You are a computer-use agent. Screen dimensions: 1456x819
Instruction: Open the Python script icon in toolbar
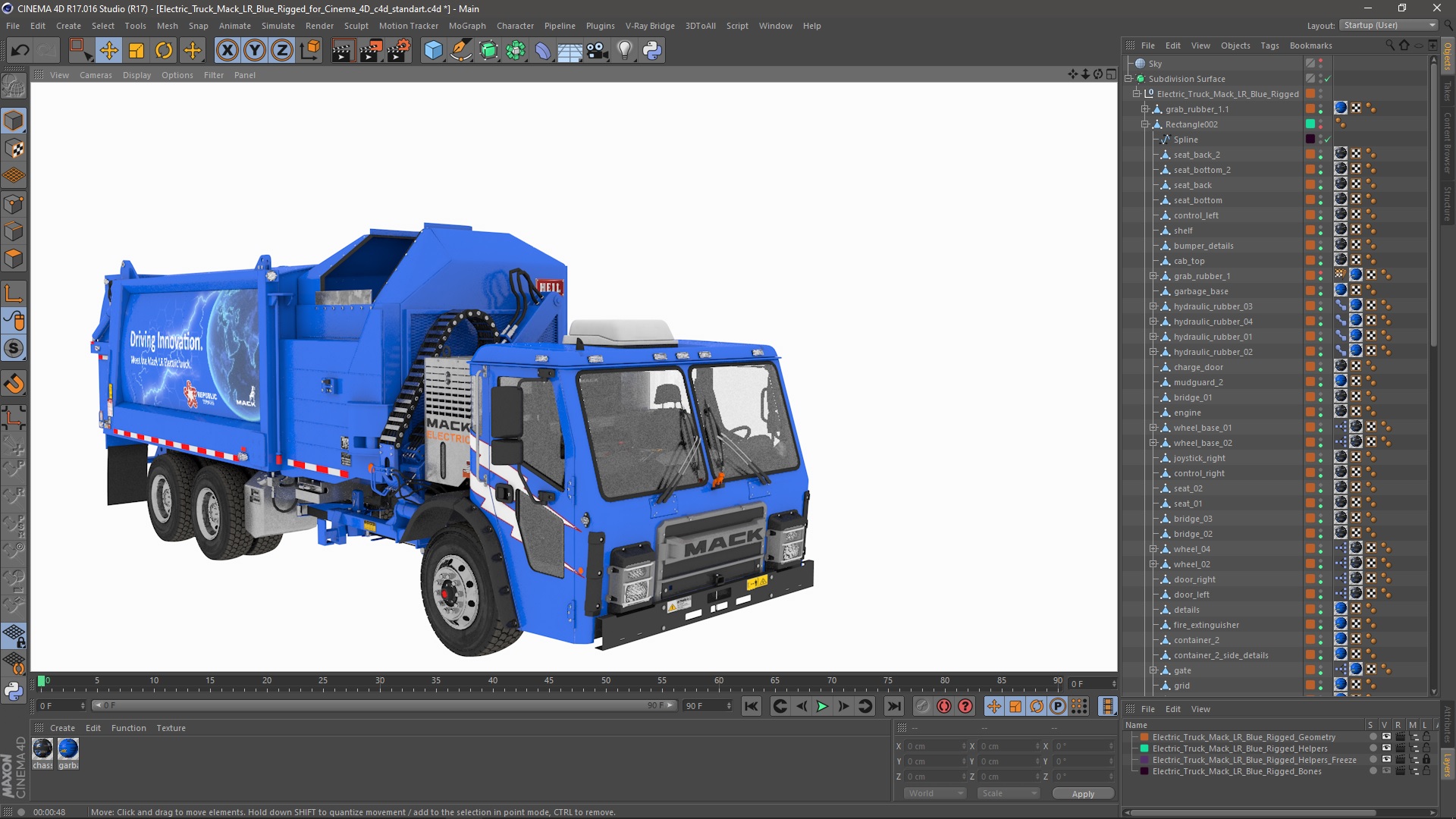point(652,51)
